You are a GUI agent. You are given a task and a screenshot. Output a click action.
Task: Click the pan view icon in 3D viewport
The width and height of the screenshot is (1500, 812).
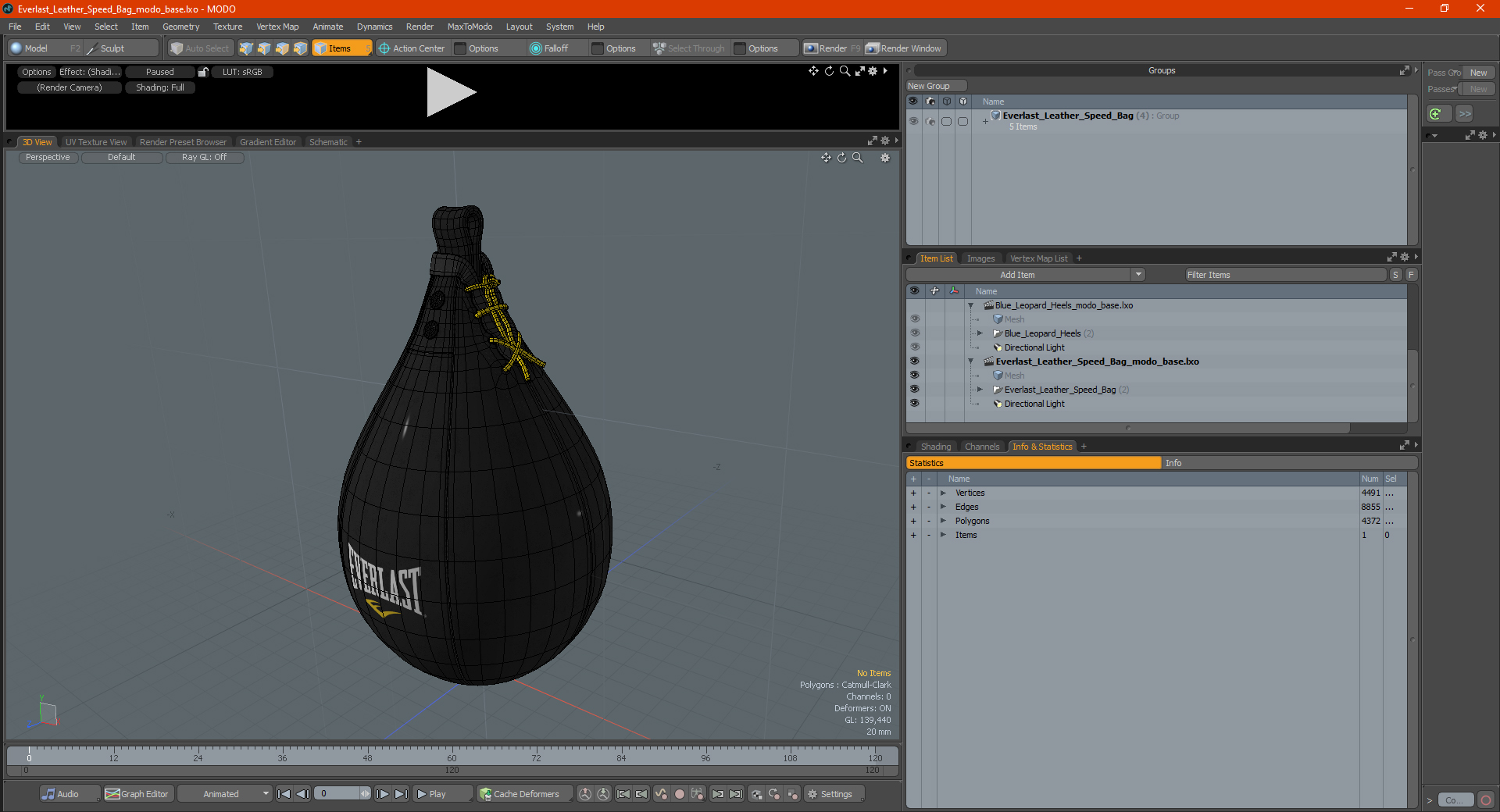tap(826, 158)
